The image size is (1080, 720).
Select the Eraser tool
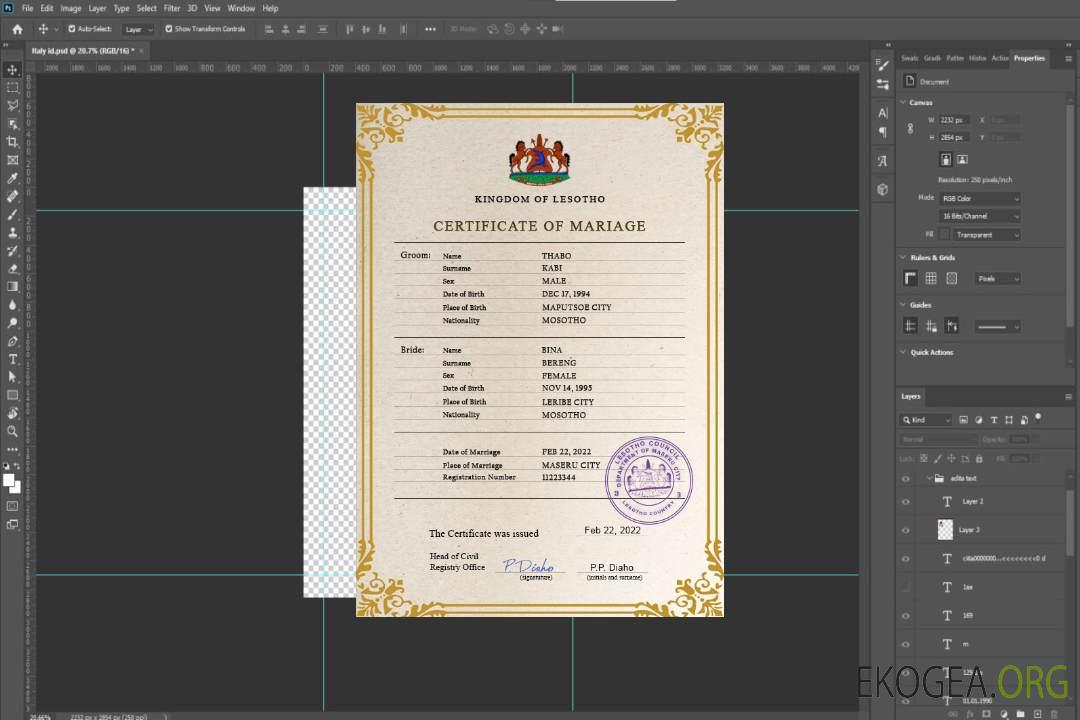(12, 269)
